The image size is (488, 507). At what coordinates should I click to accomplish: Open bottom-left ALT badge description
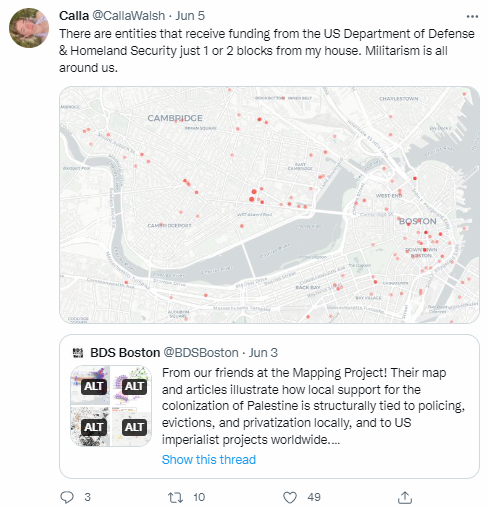coord(94,427)
